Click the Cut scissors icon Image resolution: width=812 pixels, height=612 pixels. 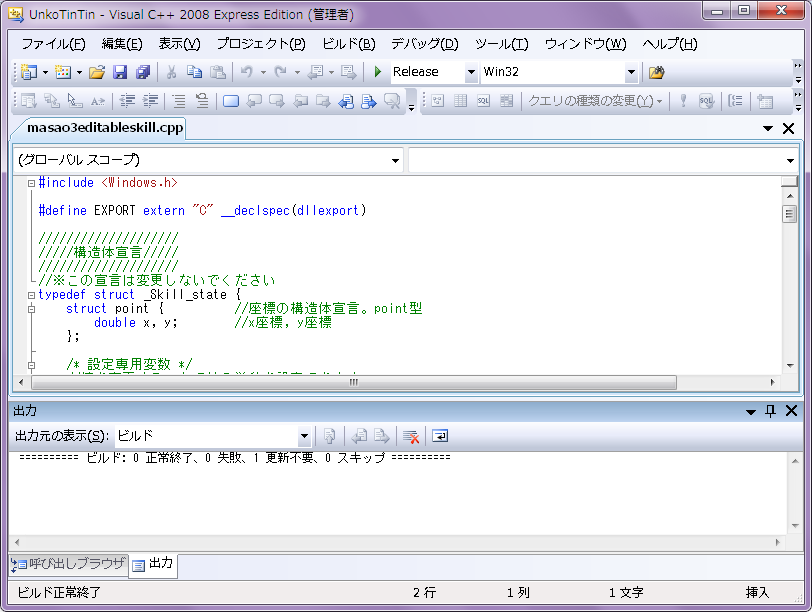coord(171,72)
